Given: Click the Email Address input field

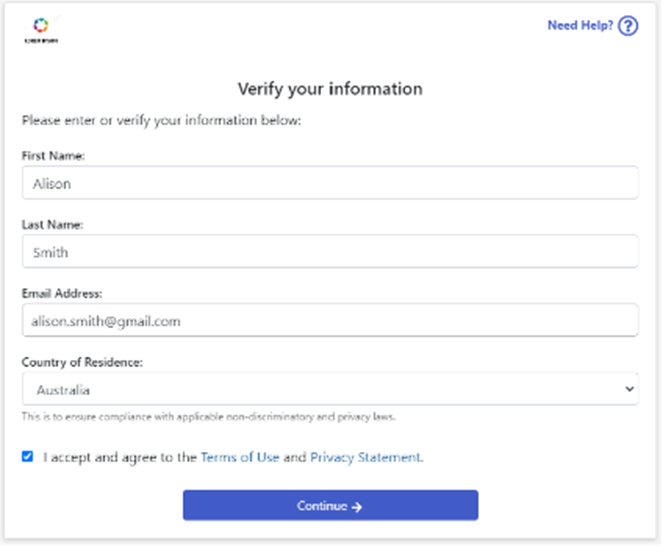Looking at the screenshot, I should point(330,321).
